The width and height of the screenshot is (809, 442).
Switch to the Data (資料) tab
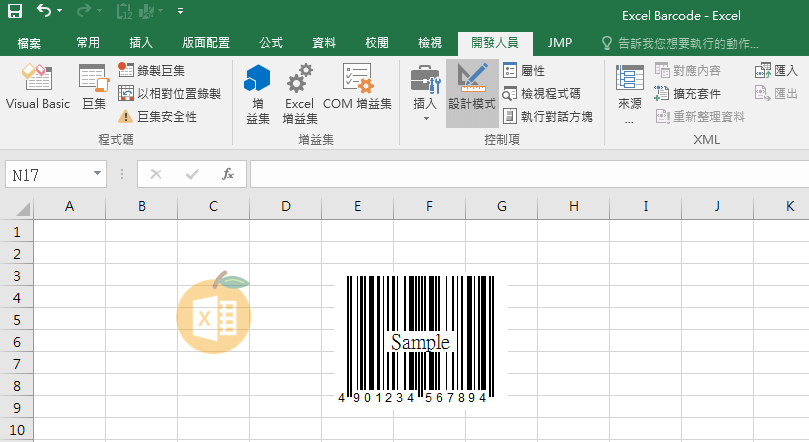point(324,43)
